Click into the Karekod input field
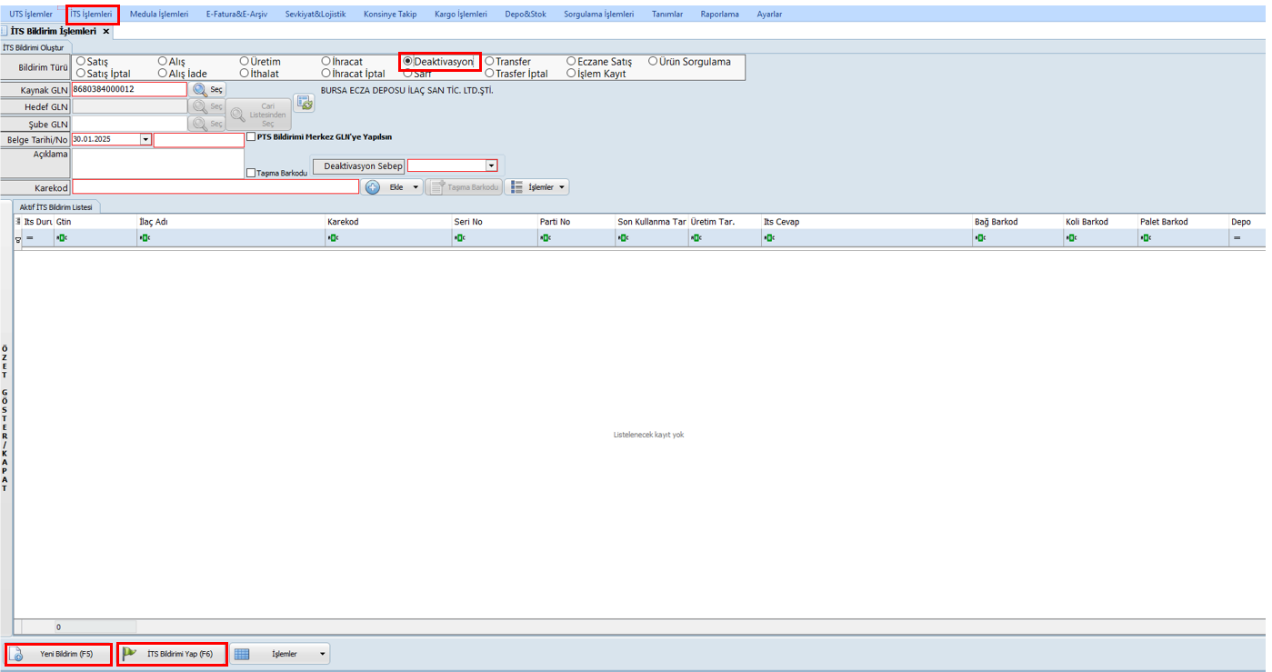 pyautogui.click(x=215, y=187)
